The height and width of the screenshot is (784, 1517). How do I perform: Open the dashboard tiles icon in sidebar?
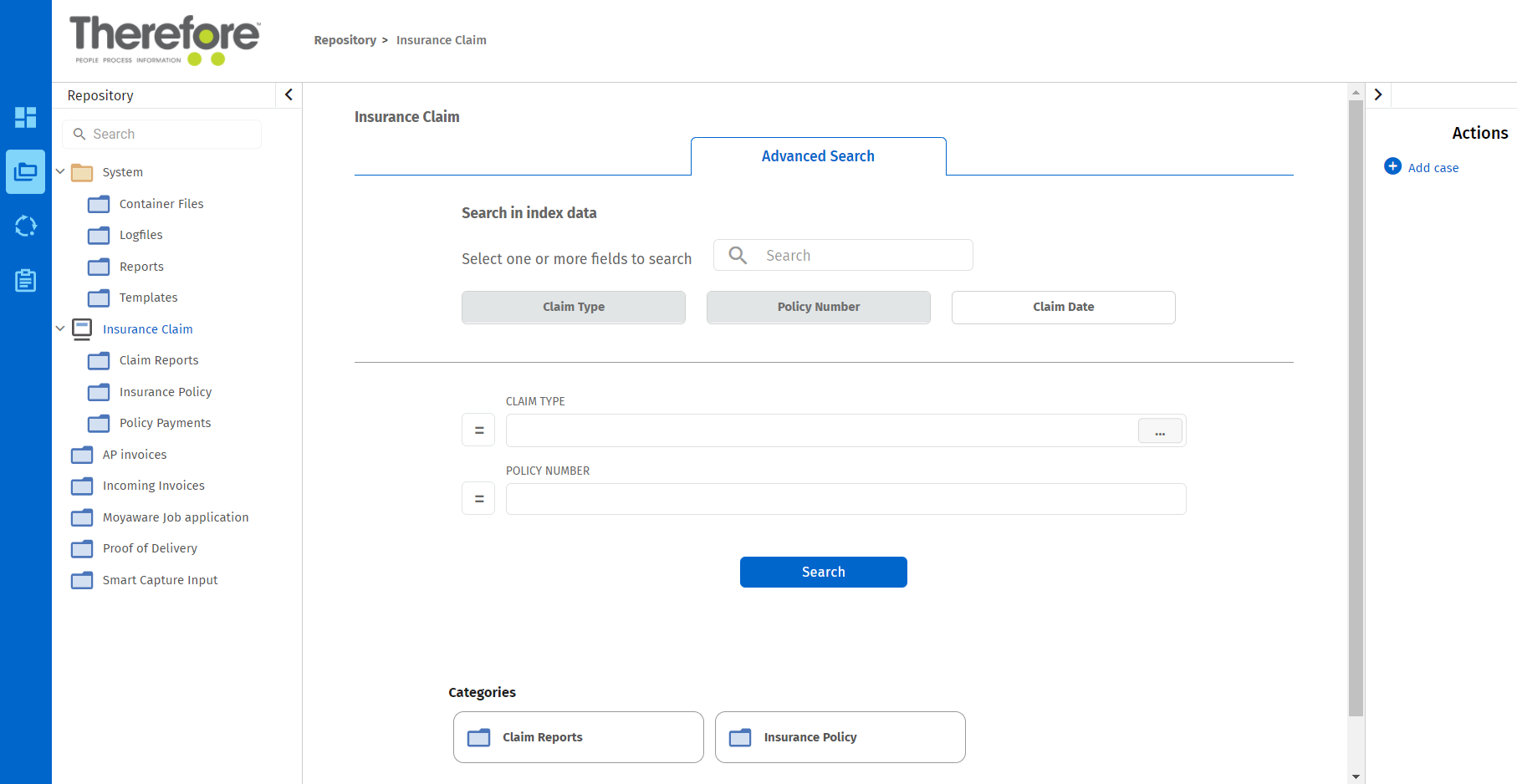tap(25, 117)
